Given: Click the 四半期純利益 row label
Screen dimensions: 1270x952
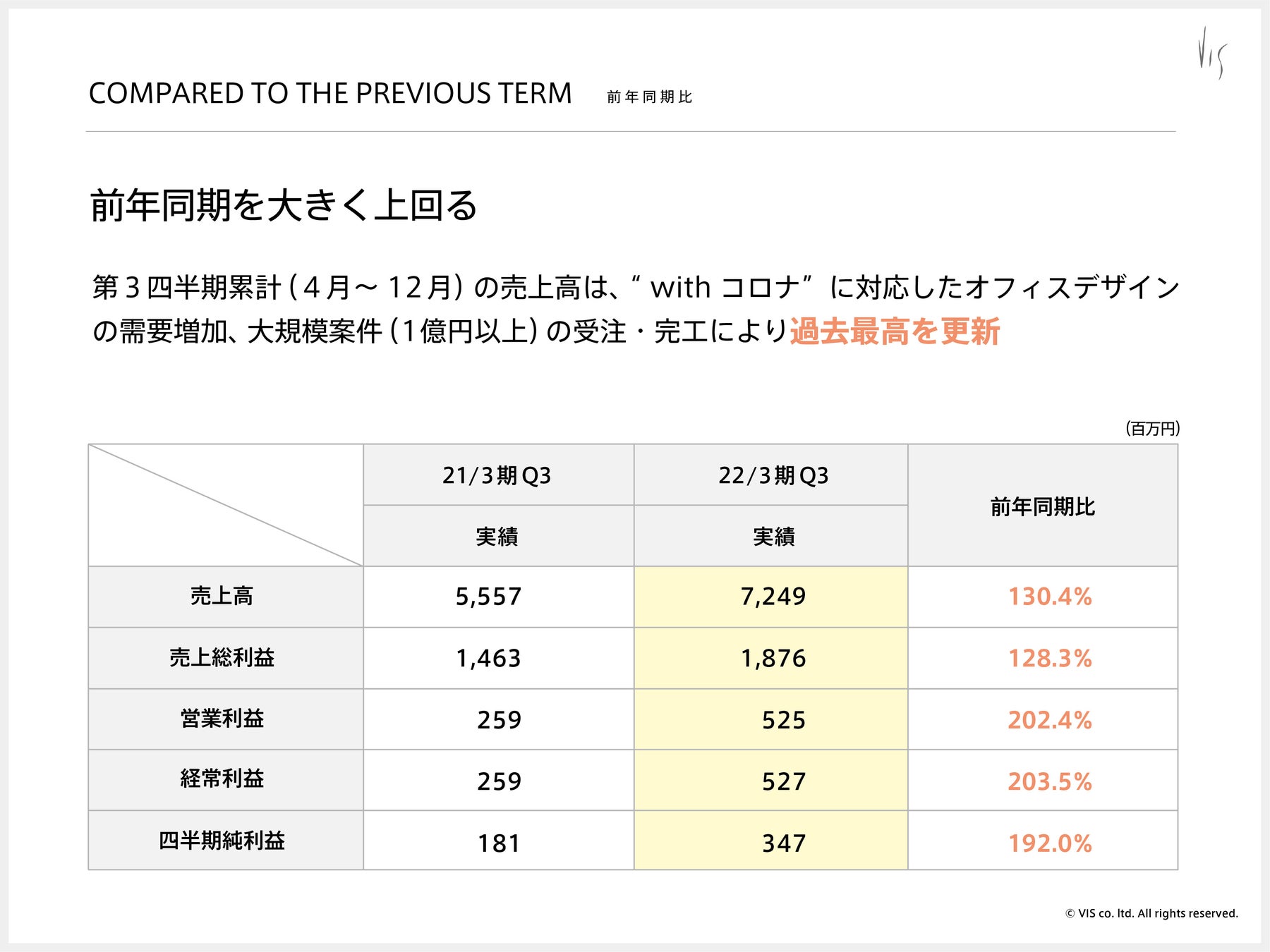Looking at the screenshot, I should (222, 841).
